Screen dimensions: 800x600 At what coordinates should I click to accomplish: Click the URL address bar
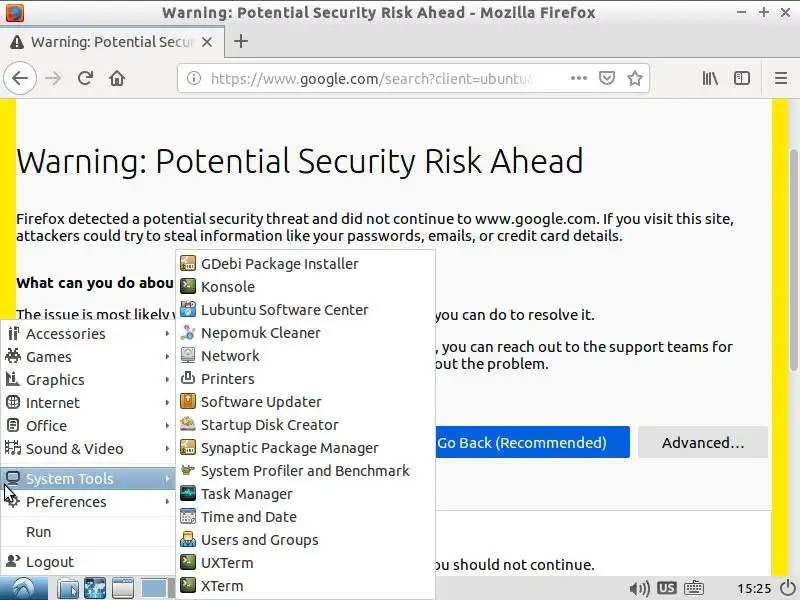point(380,78)
